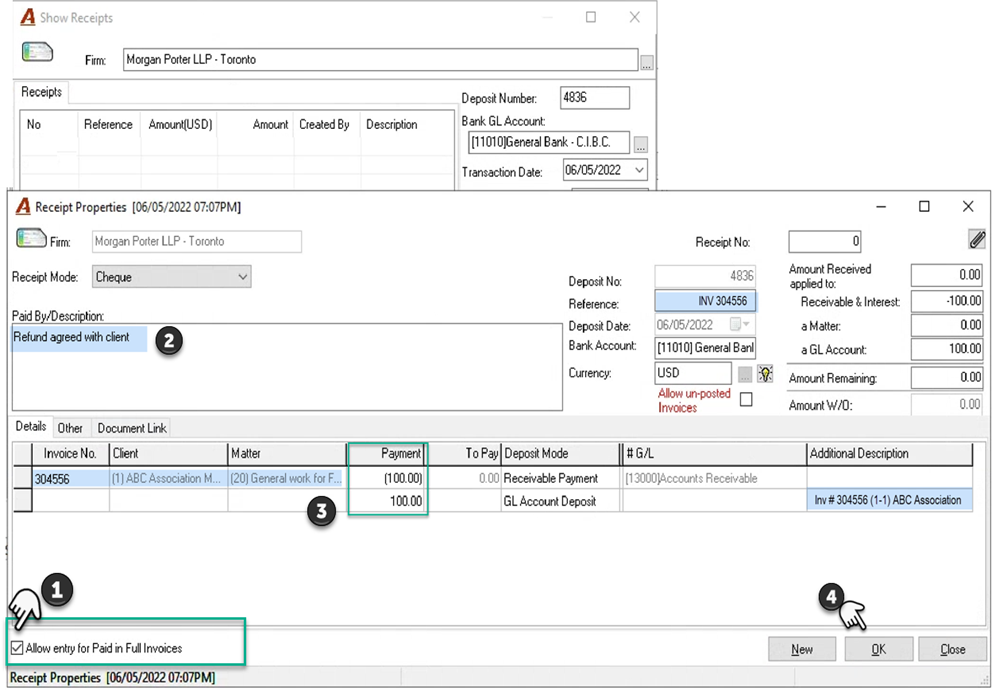Click the Deposit Number field in Show Receipts

594,98
